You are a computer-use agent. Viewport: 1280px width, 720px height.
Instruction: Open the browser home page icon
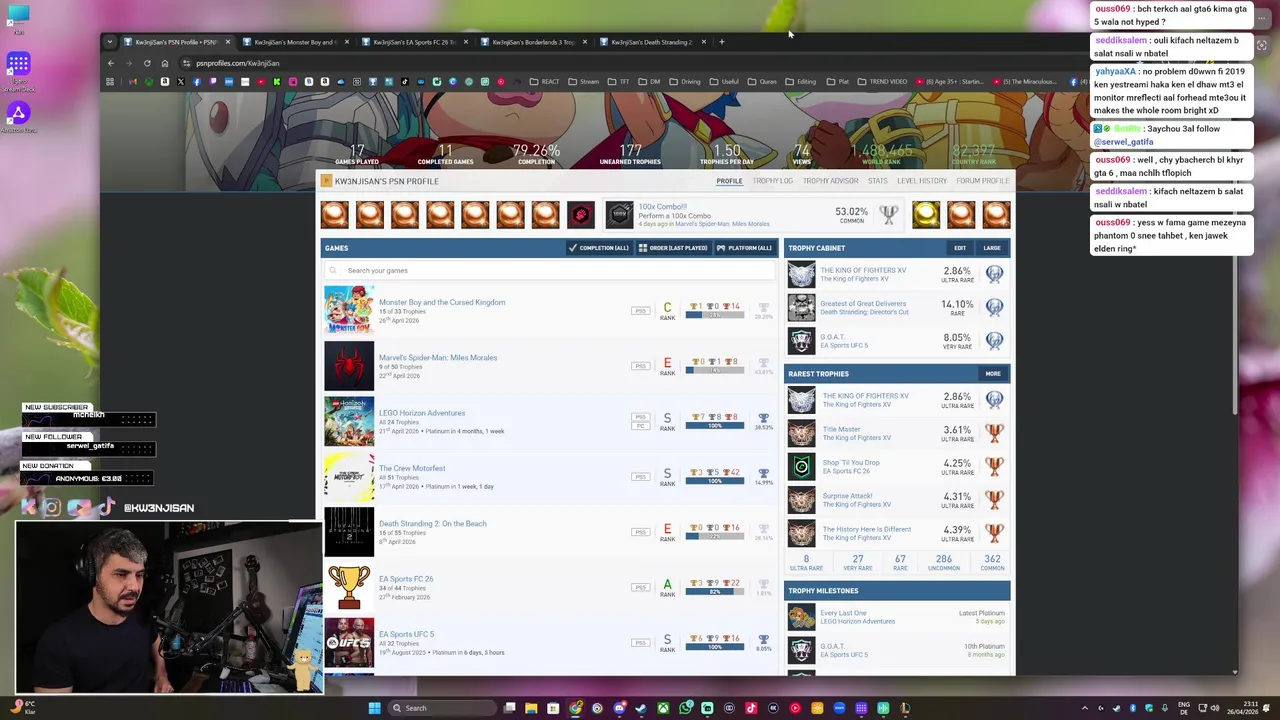click(165, 63)
